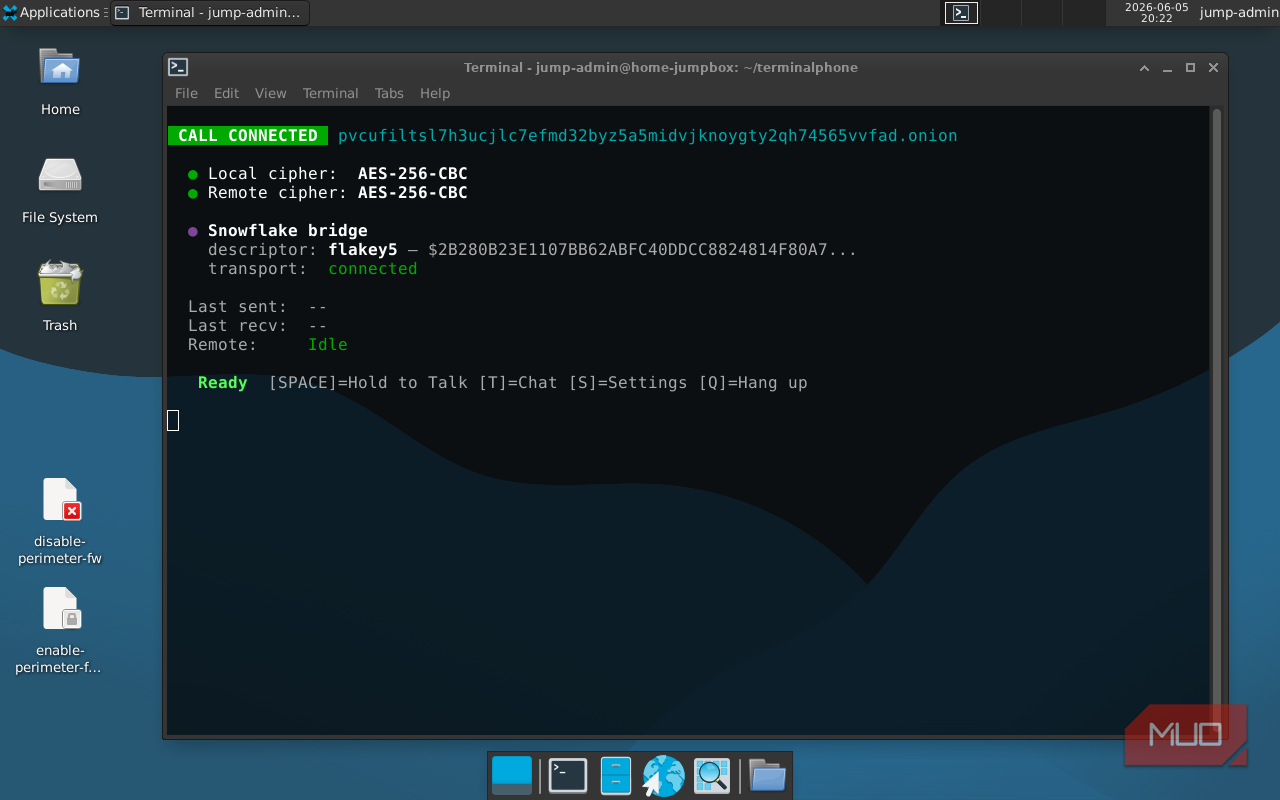The height and width of the screenshot is (800, 1280).
Task: Click the green Ready indicator text
Action: 223,383
